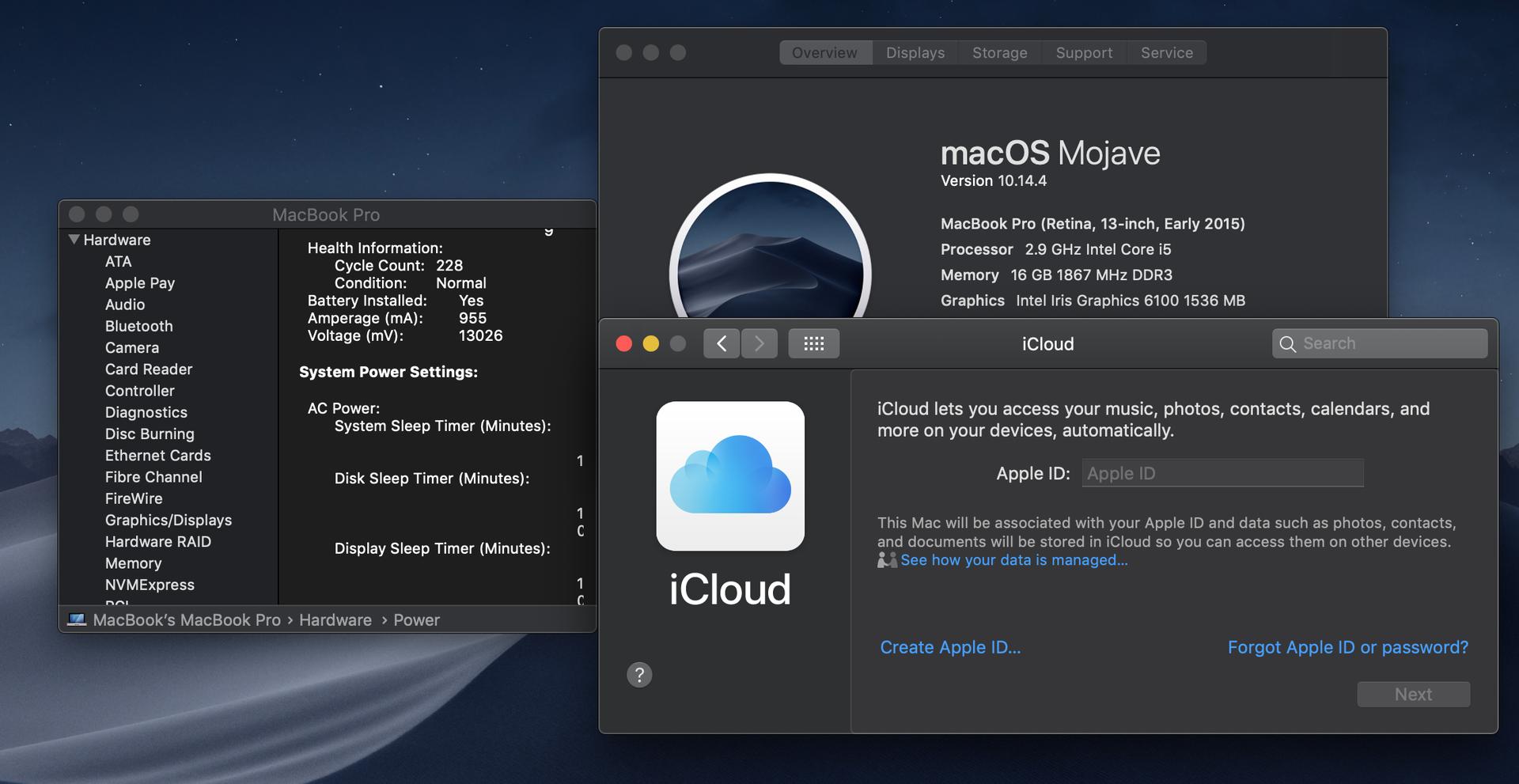Image resolution: width=1519 pixels, height=784 pixels.
Task: Switch to the Overview tab
Action: point(825,53)
